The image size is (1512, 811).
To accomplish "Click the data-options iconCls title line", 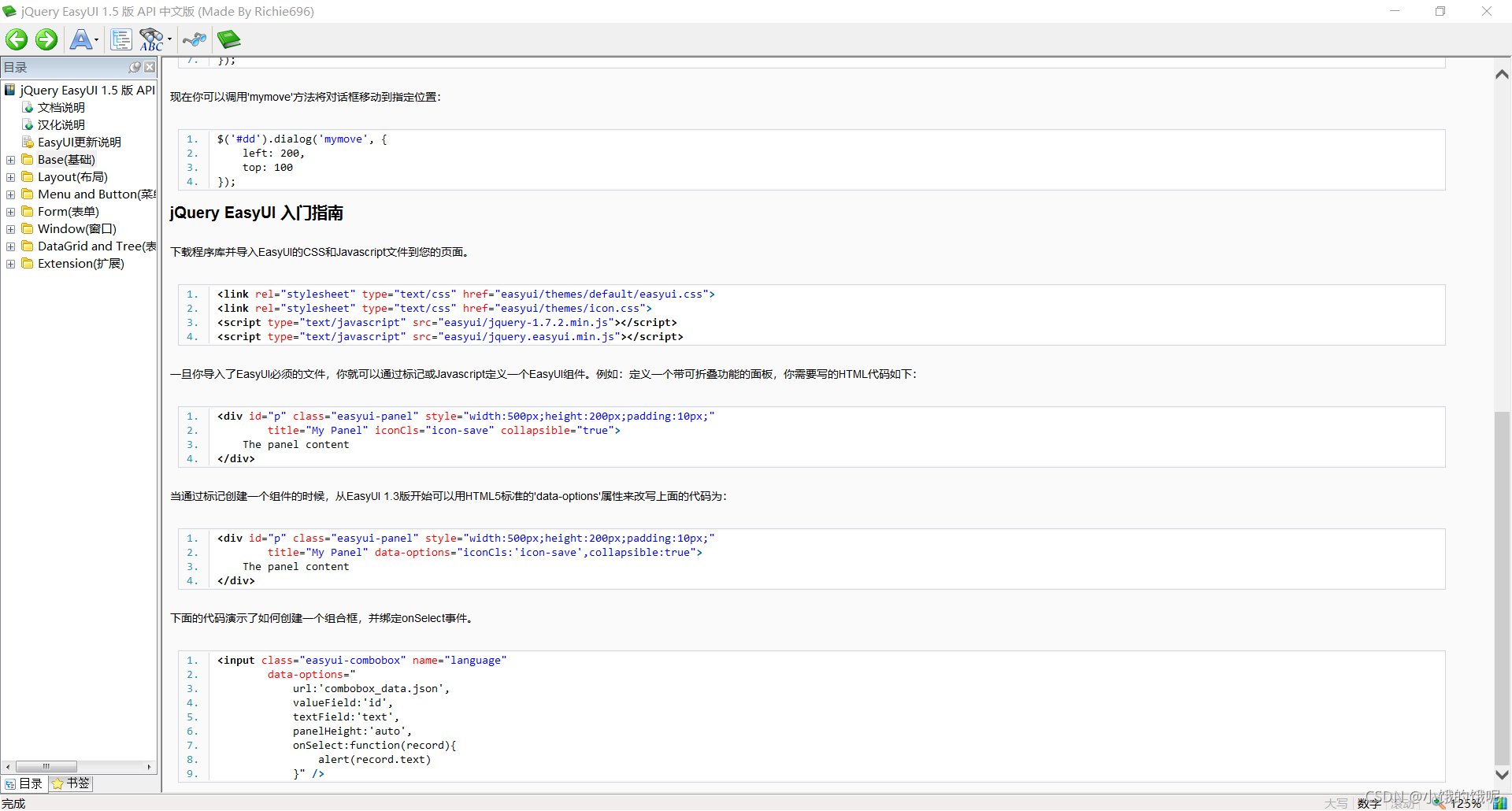I will click(x=484, y=553).
